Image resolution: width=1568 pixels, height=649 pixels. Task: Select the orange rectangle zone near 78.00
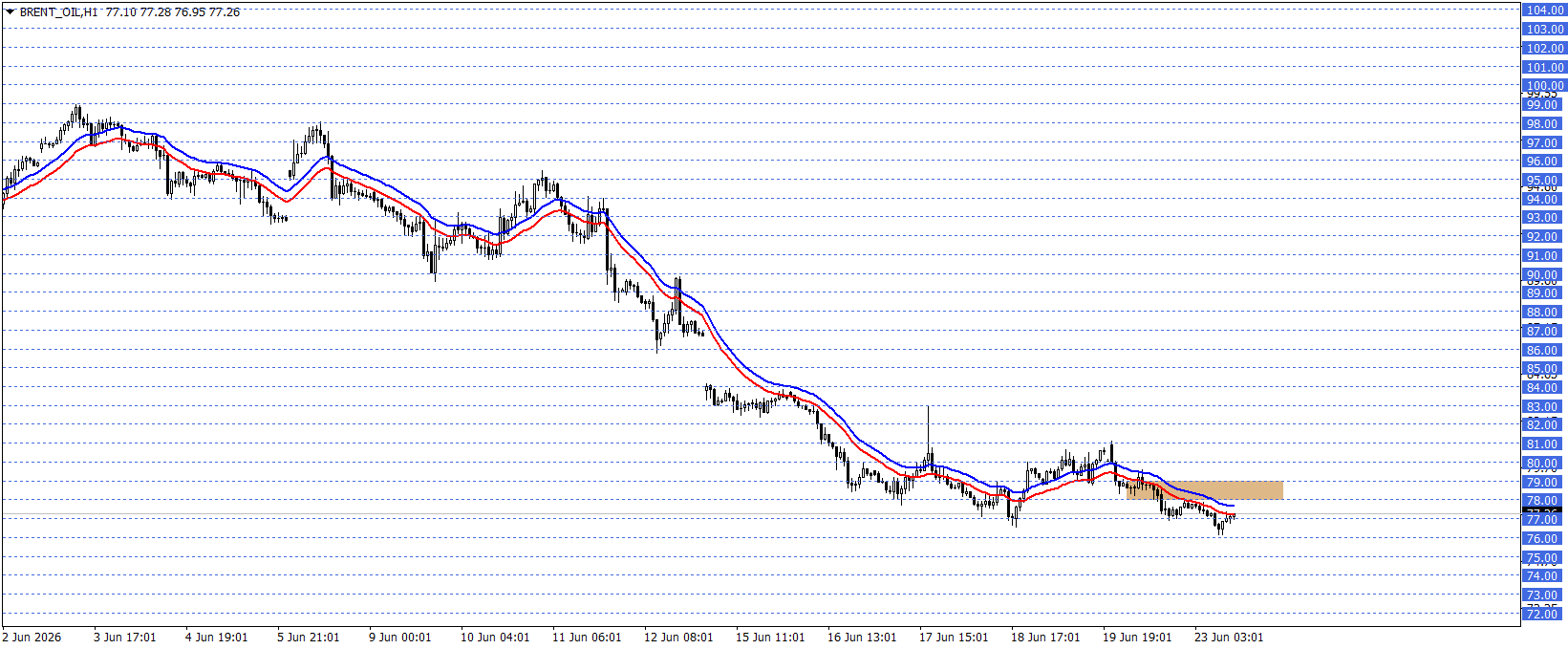pos(1204,490)
